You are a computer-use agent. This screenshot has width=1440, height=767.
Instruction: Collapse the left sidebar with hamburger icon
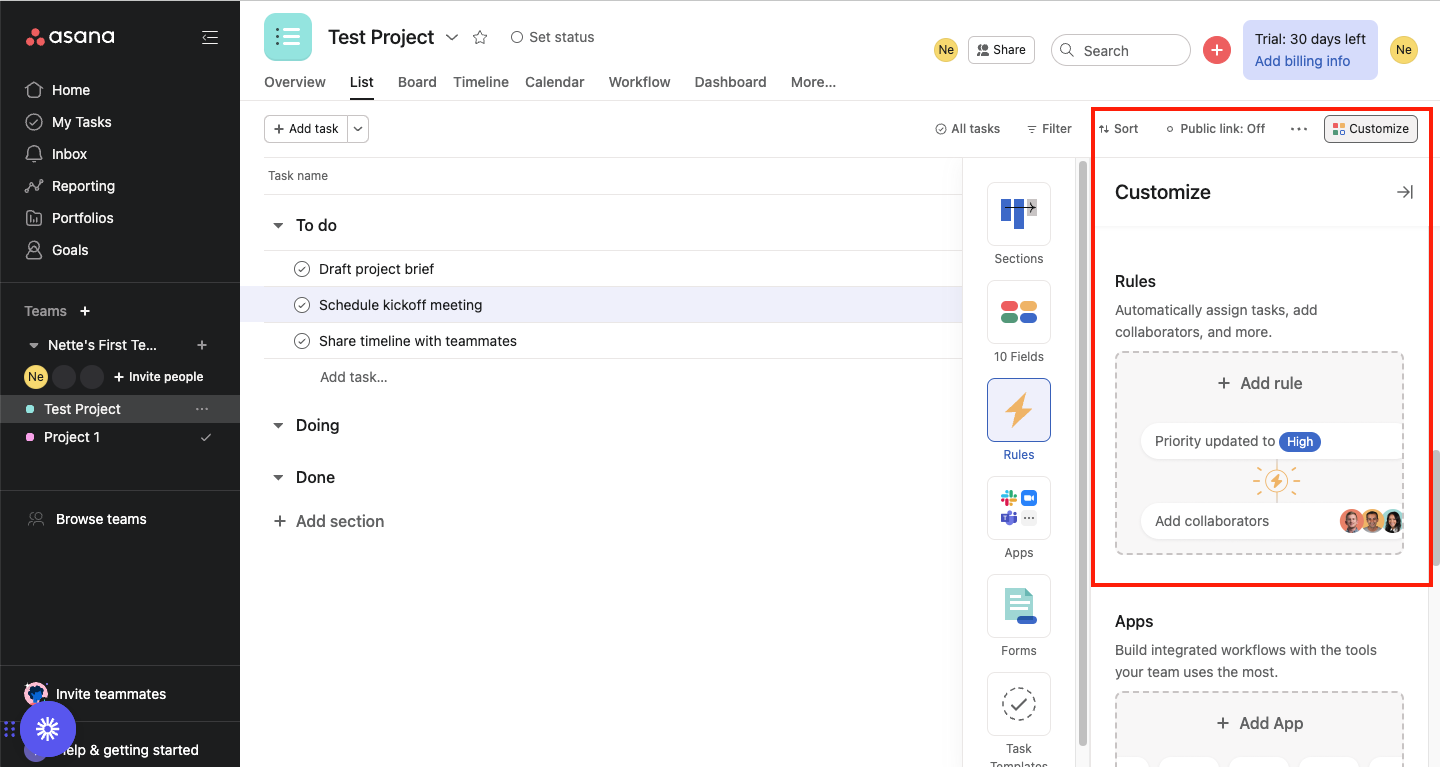click(x=210, y=37)
